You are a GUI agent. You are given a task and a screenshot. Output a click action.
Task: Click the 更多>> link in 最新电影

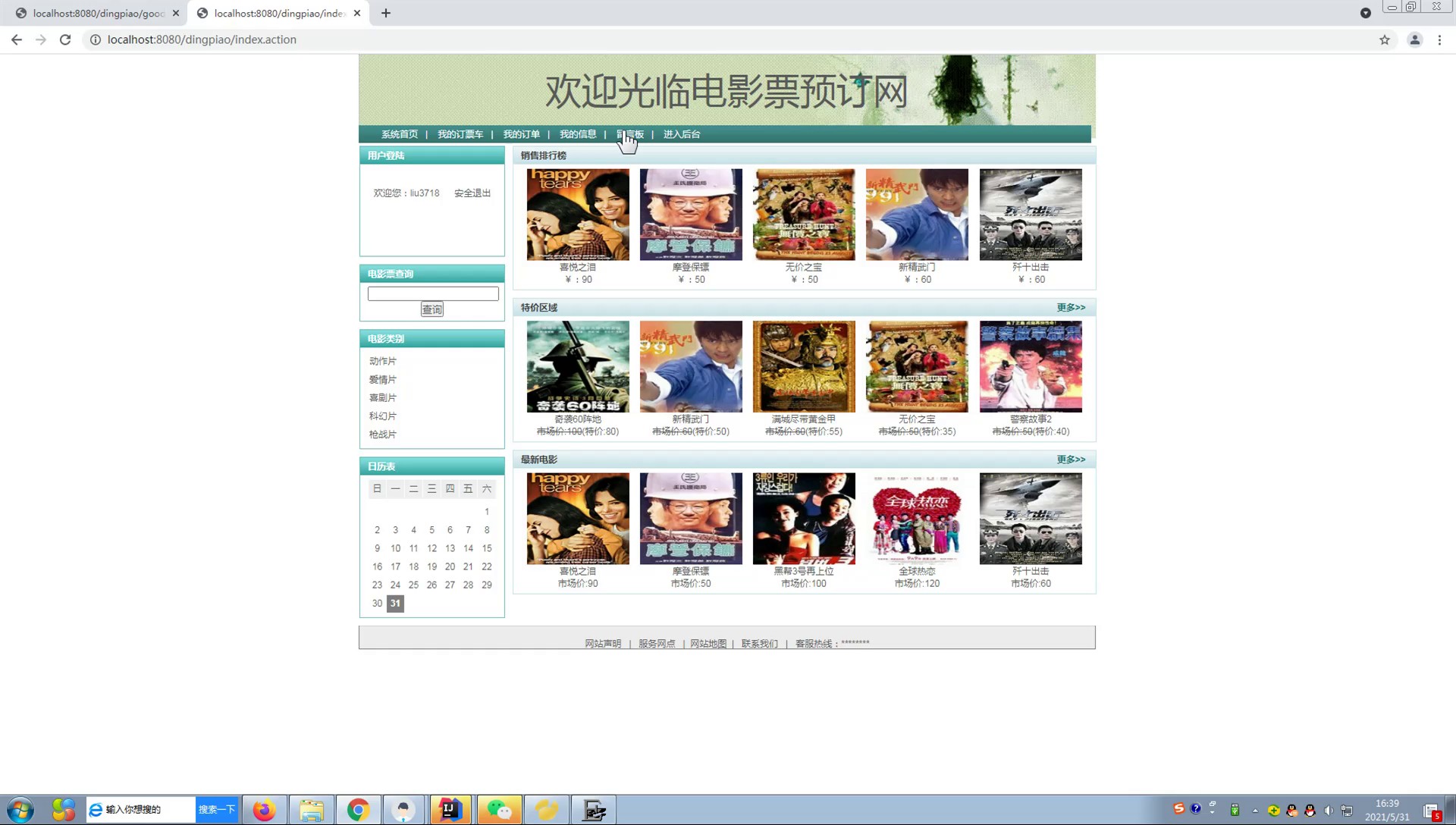1071,460
